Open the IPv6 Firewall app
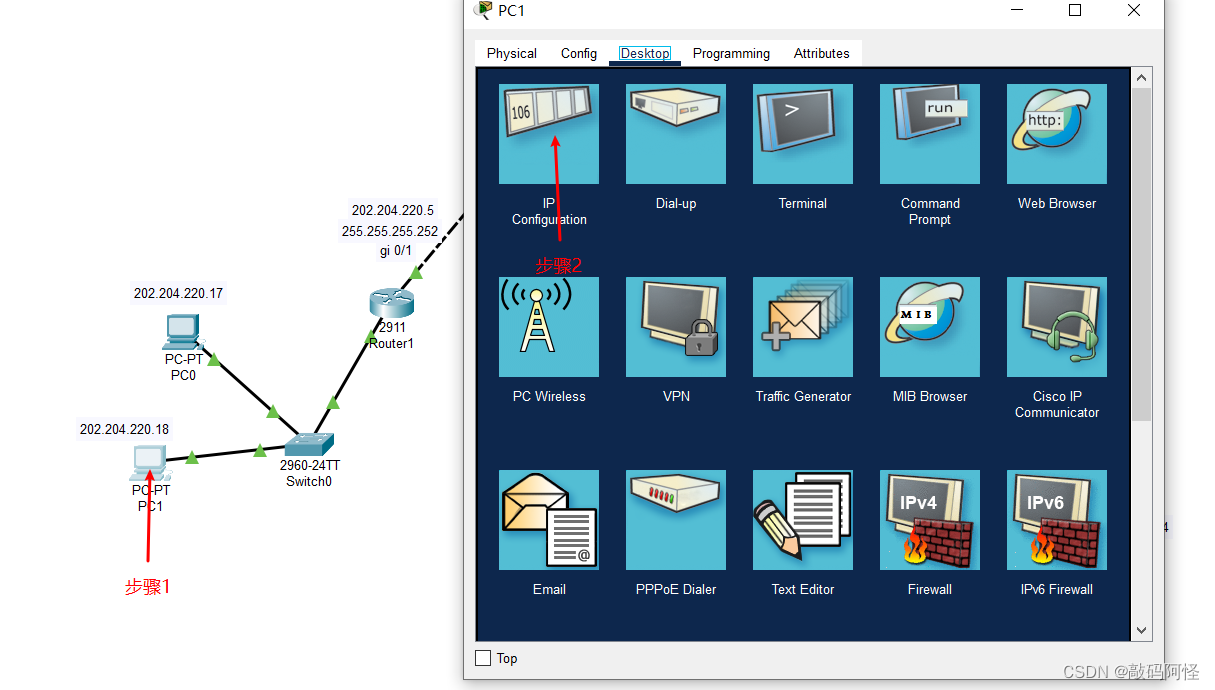The width and height of the screenshot is (1215, 690). pyautogui.click(x=1057, y=520)
